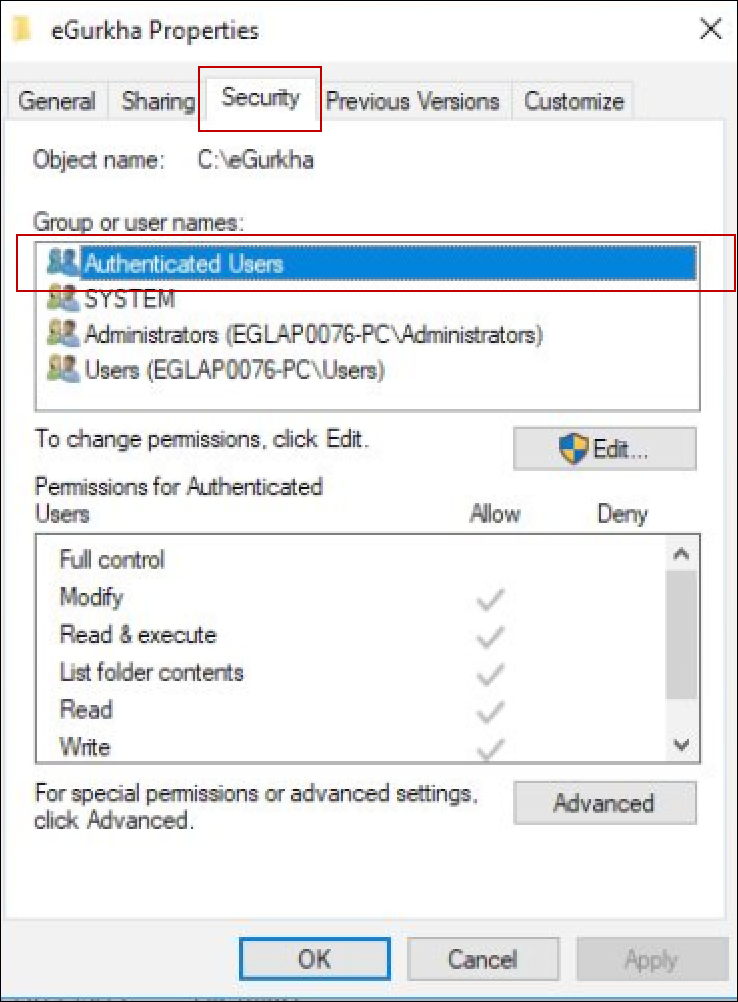Click the Advanced button

tap(604, 803)
